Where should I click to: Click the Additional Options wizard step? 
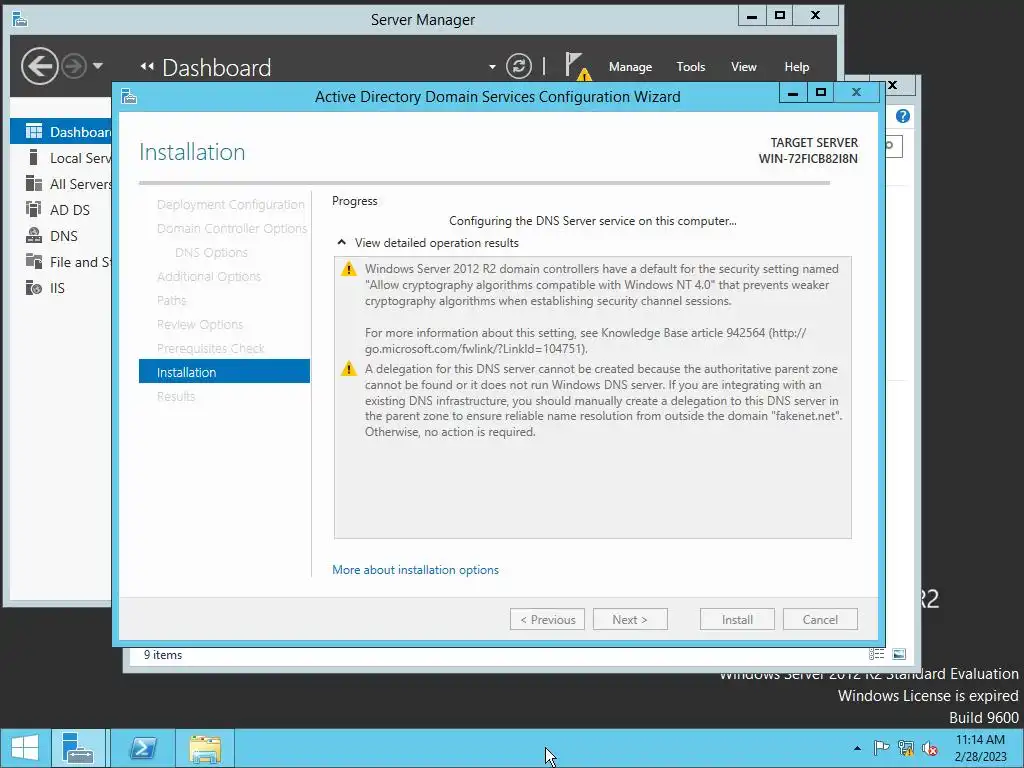[209, 276]
